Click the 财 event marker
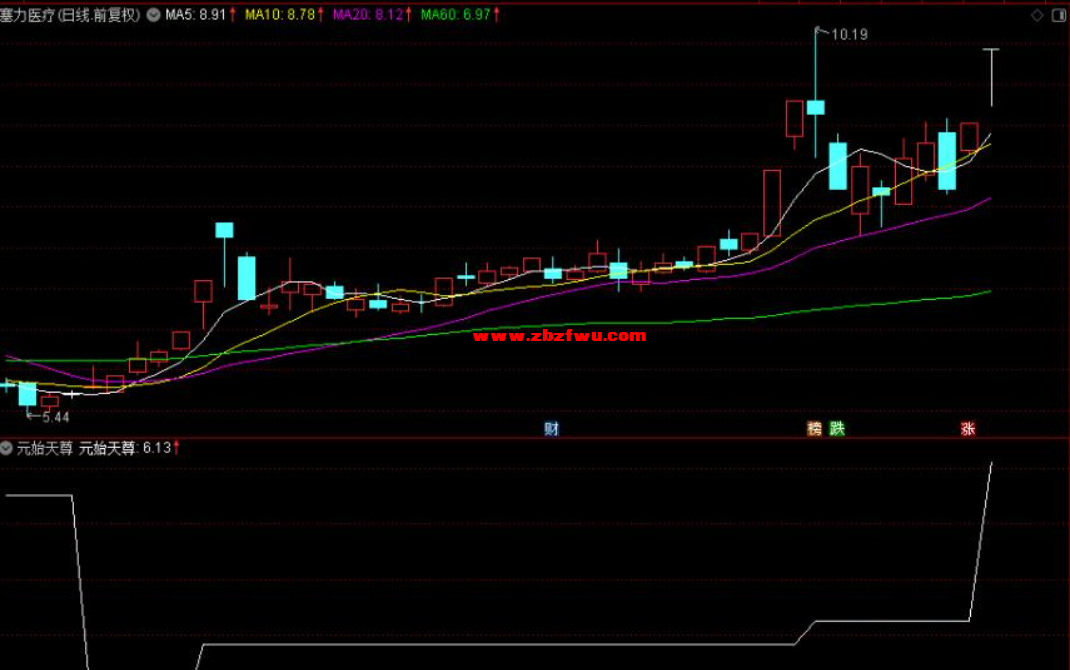 tap(551, 428)
